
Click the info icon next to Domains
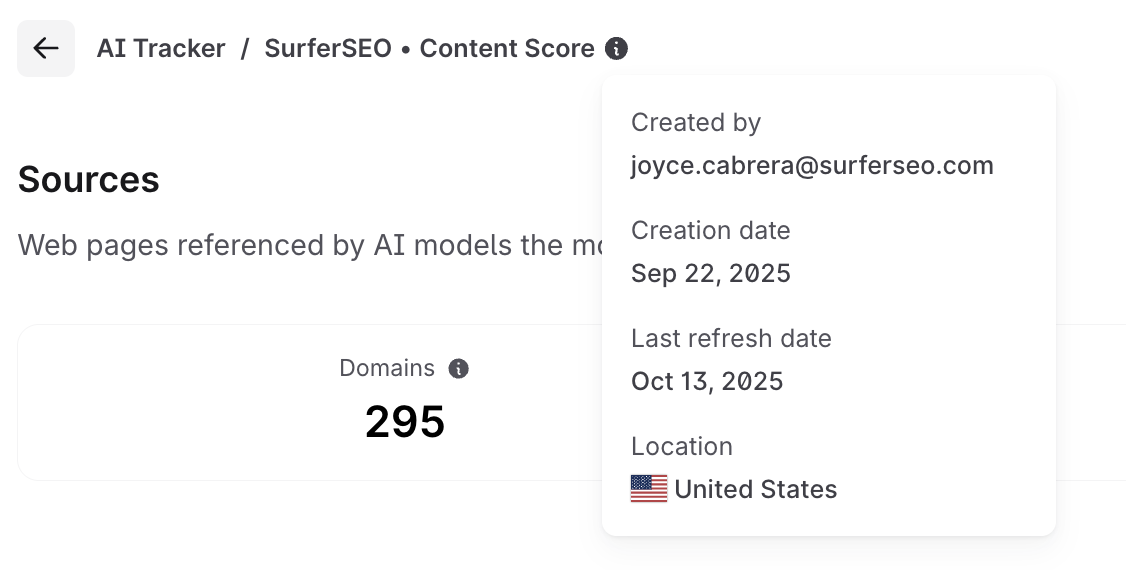[459, 369]
